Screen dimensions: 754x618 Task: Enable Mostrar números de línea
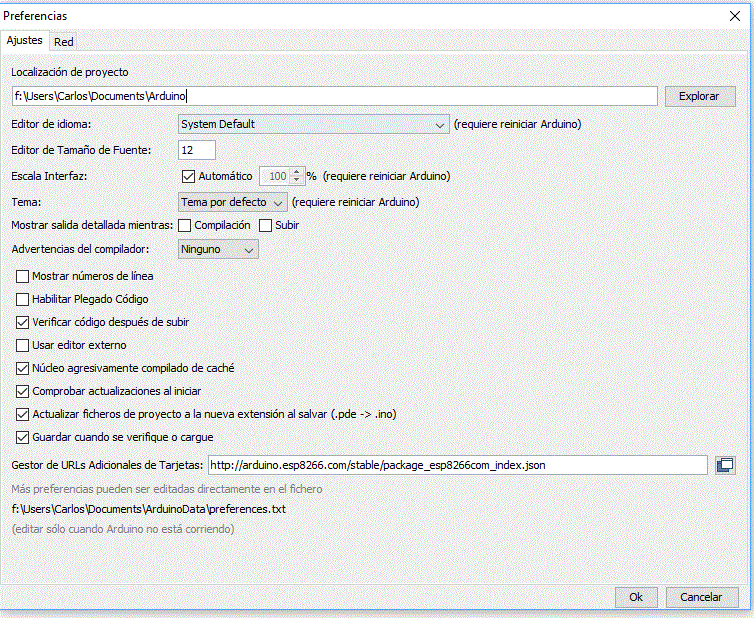click(x=23, y=276)
